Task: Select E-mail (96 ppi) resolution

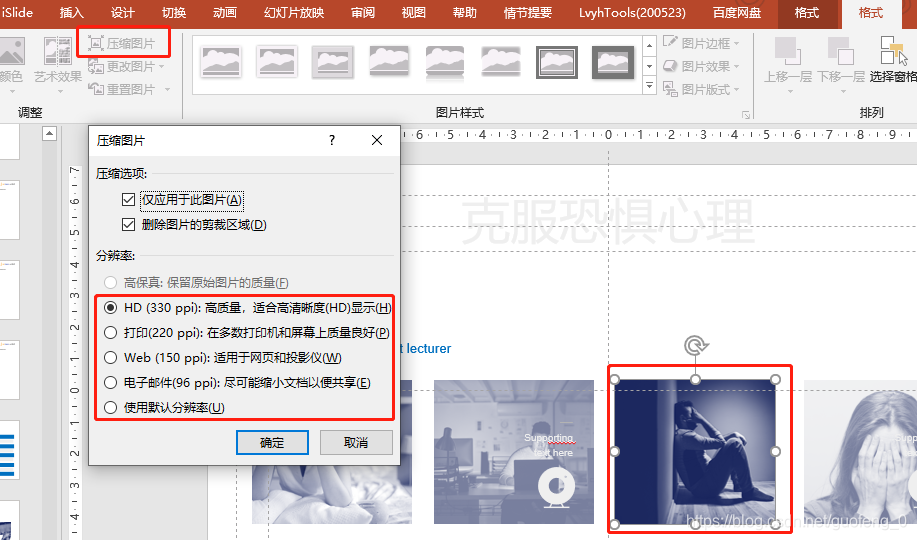Action: pyautogui.click(x=110, y=383)
